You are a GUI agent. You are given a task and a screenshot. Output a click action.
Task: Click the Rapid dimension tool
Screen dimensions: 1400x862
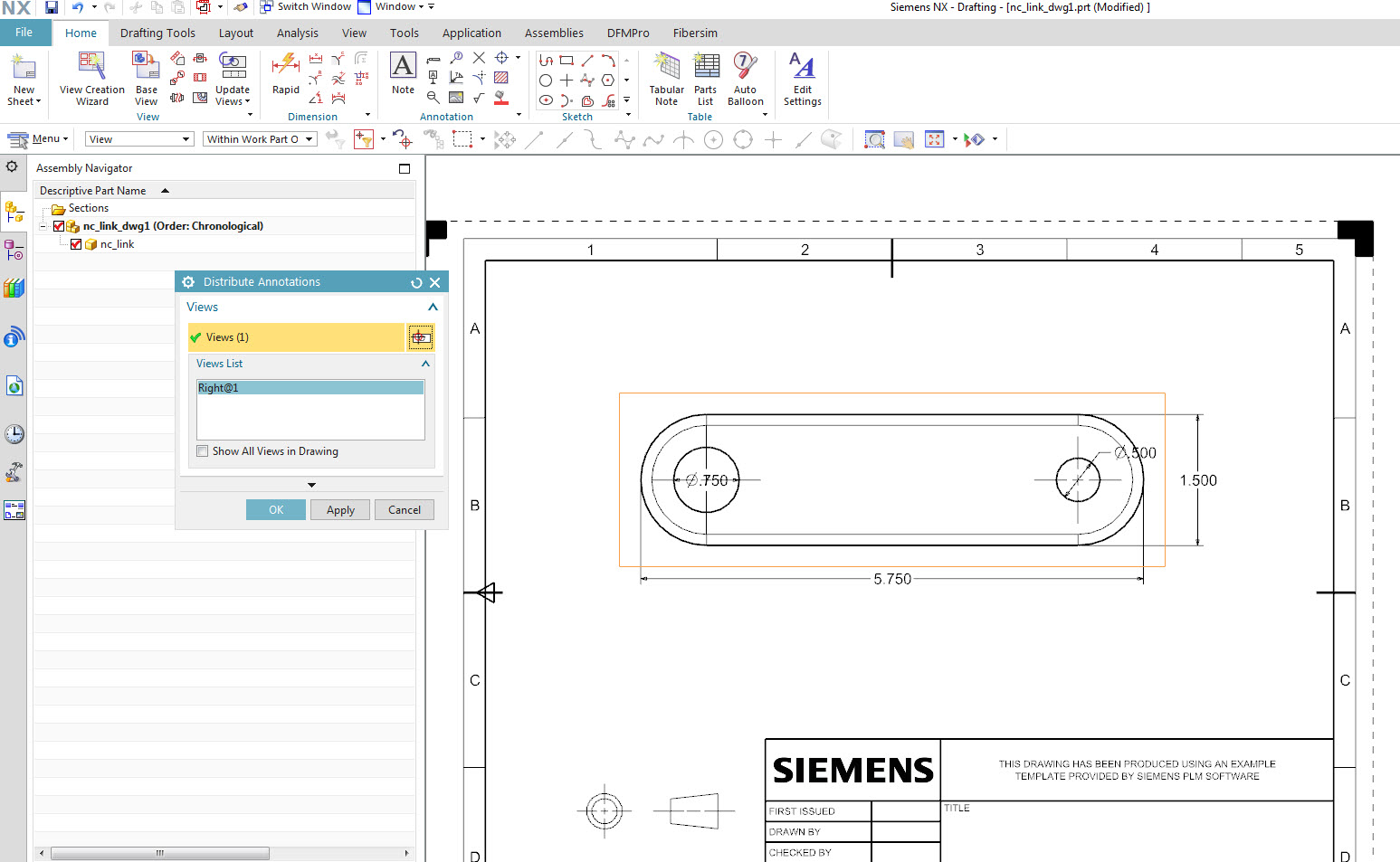pyautogui.click(x=285, y=79)
